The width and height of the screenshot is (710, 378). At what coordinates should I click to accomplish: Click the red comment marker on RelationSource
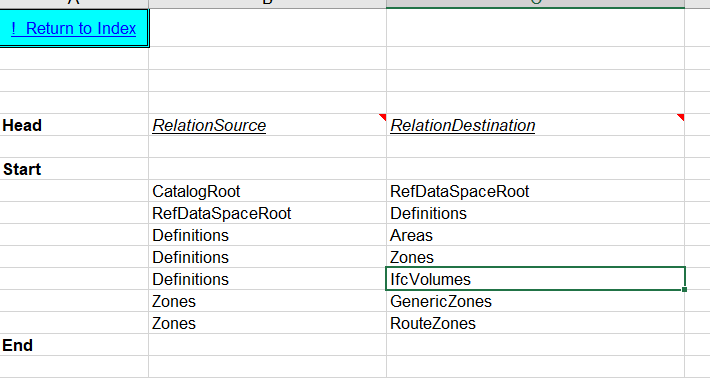click(x=383, y=117)
